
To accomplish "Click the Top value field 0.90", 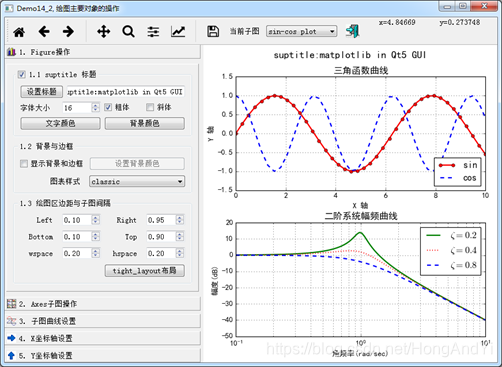I will pyautogui.click(x=161, y=237).
